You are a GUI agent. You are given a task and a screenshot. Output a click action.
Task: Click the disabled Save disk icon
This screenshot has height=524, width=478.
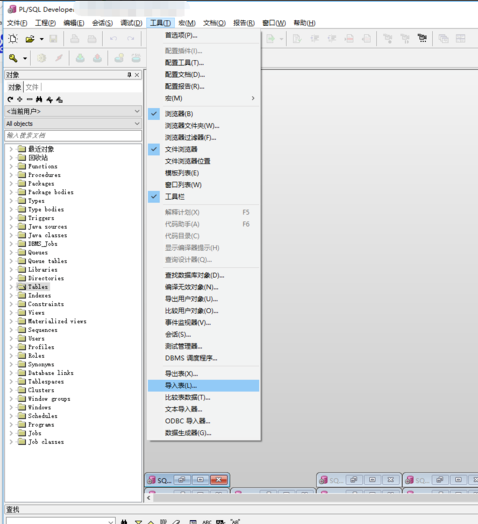click(53, 39)
